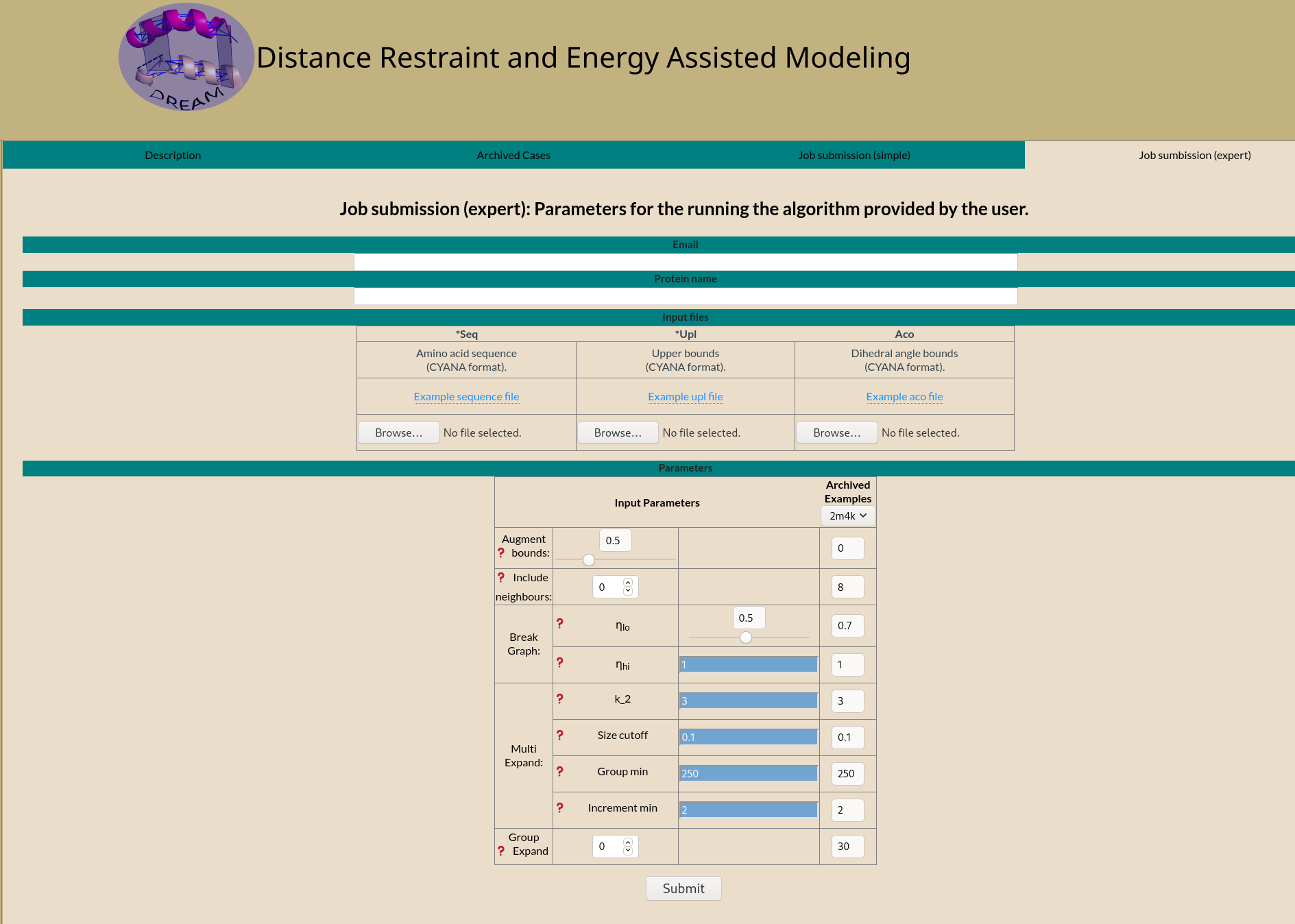
Task: Open help for the k_2 parameter
Action: [x=560, y=698]
